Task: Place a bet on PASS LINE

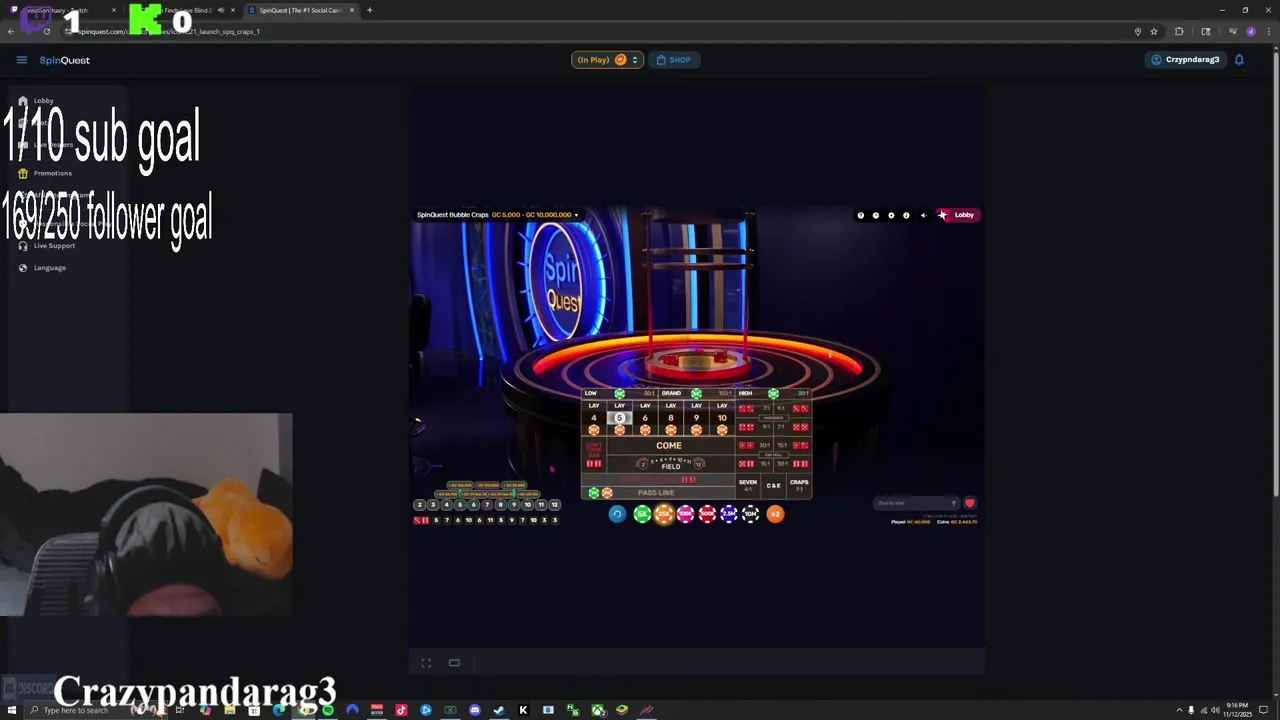Action: pyautogui.click(x=659, y=493)
